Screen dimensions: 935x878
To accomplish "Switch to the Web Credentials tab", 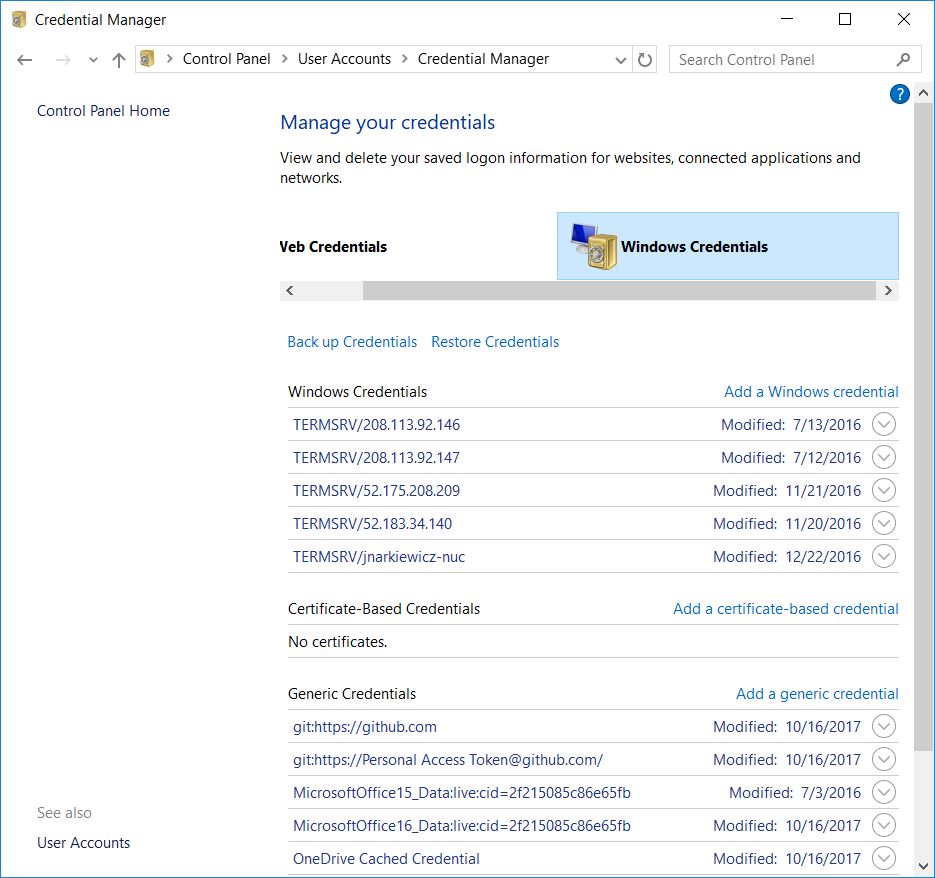I will click(x=332, y=246).
